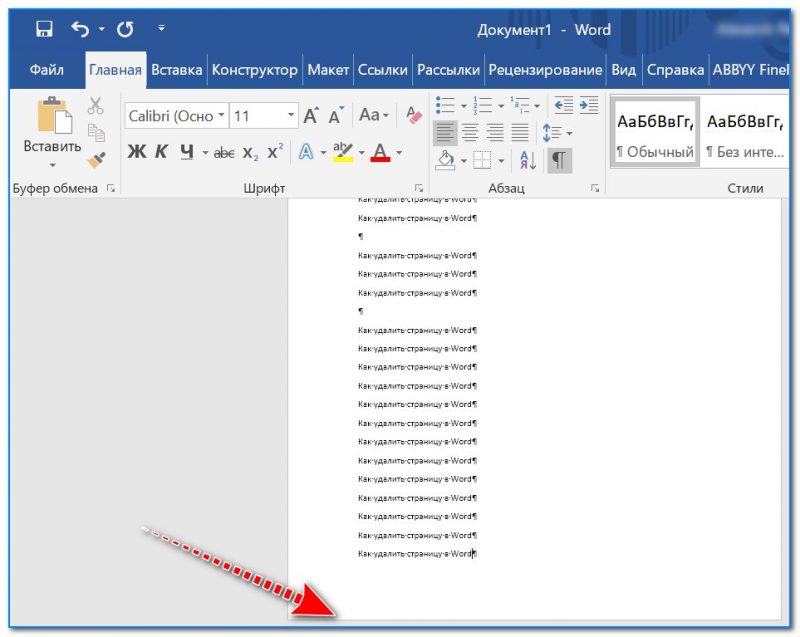Switch to the Вставка tab

[177, 70]
